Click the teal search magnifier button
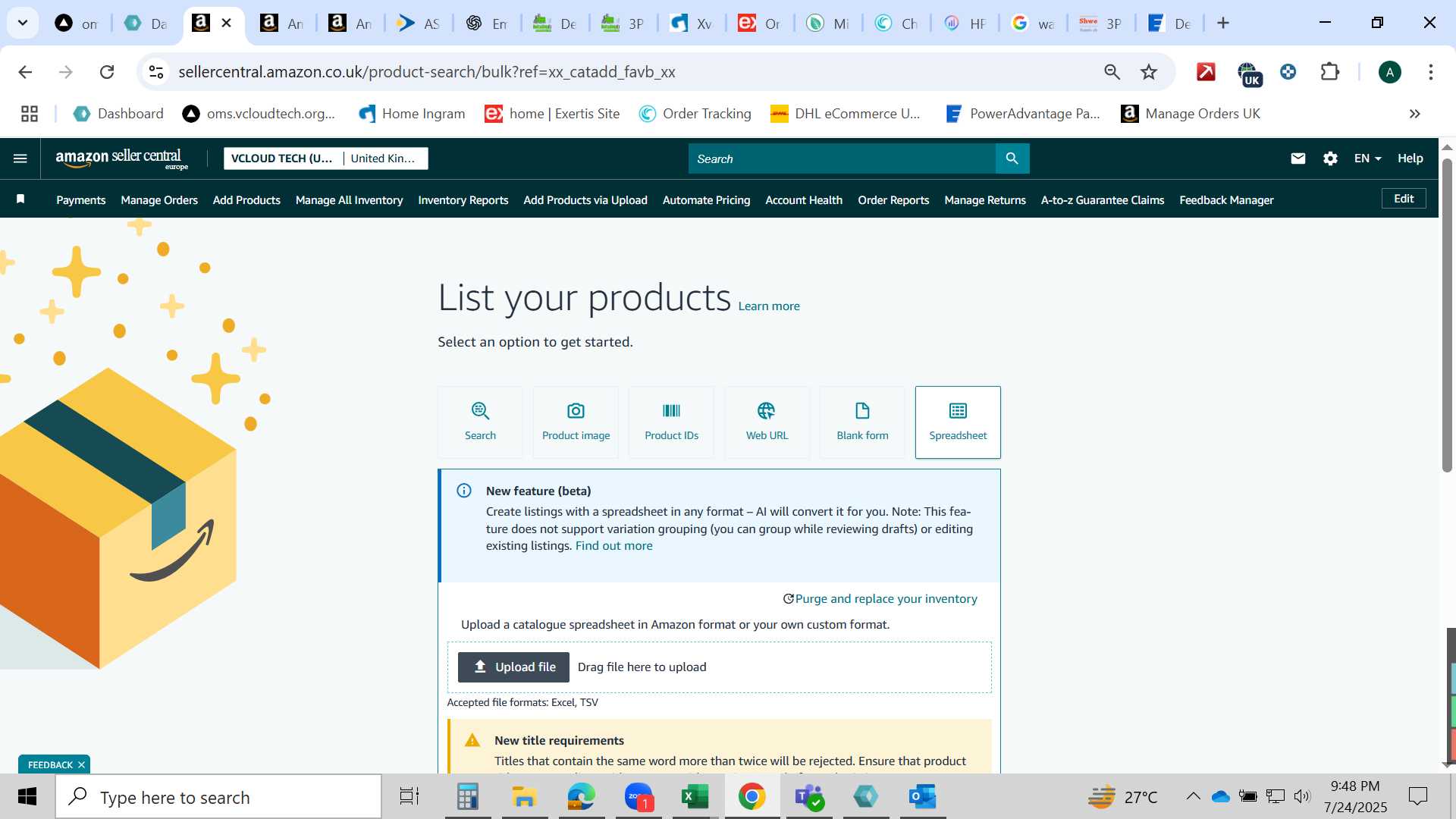Image resolution: width=1456 pixels, height=819 pixels. pos(1012,158)
